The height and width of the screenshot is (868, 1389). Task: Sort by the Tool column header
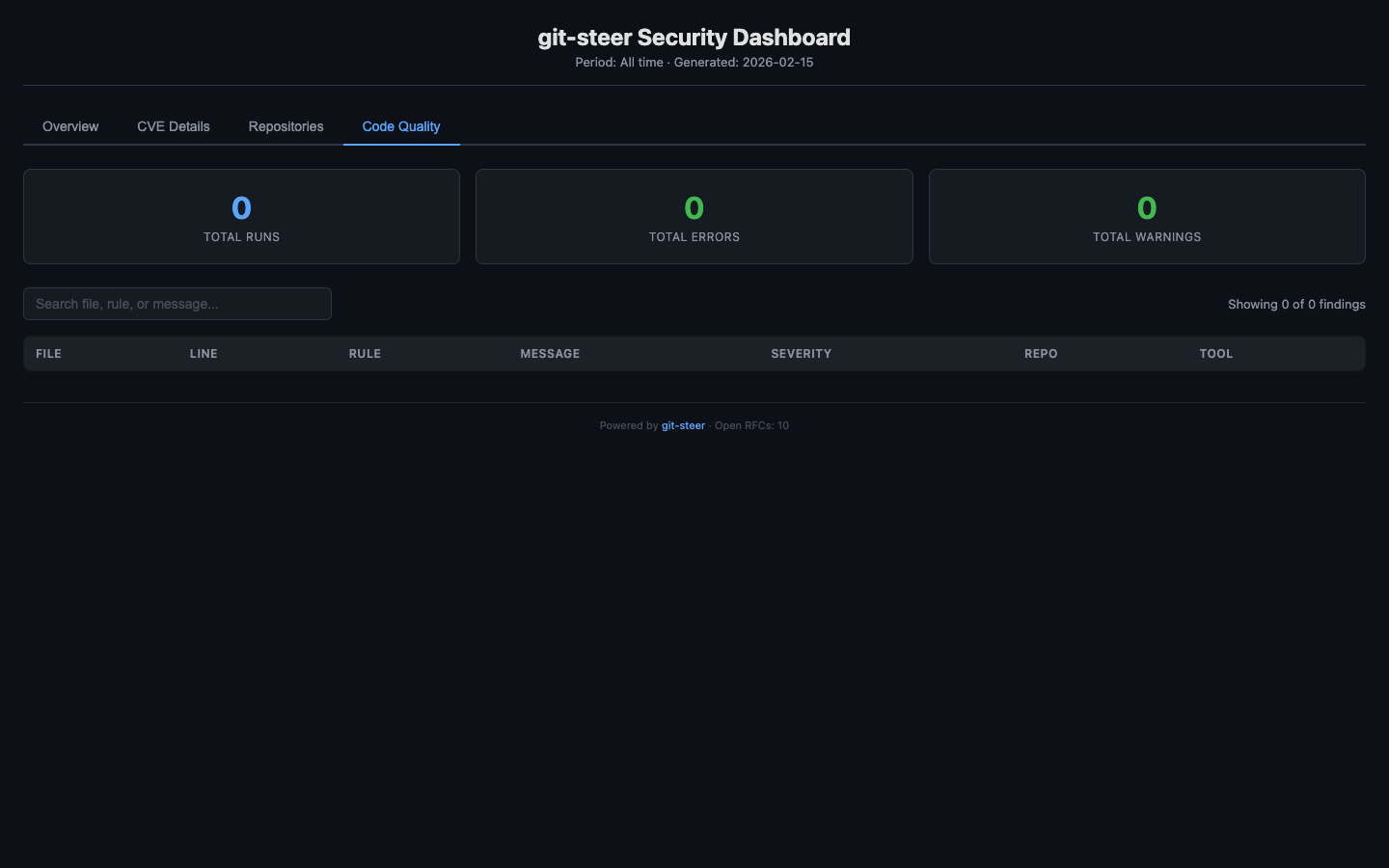pyautogui.click(x=1216, y=354)
